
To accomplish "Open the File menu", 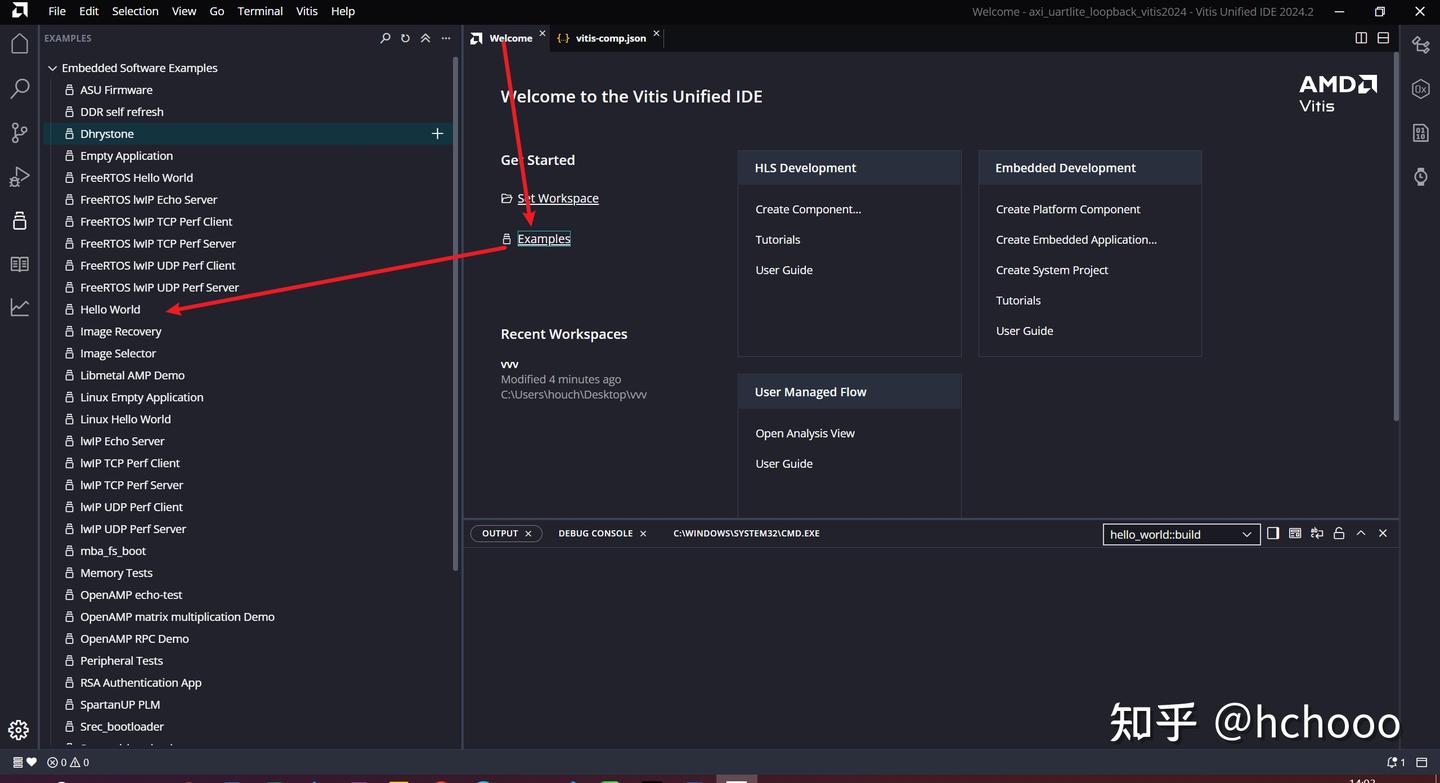I will (57, 11).
